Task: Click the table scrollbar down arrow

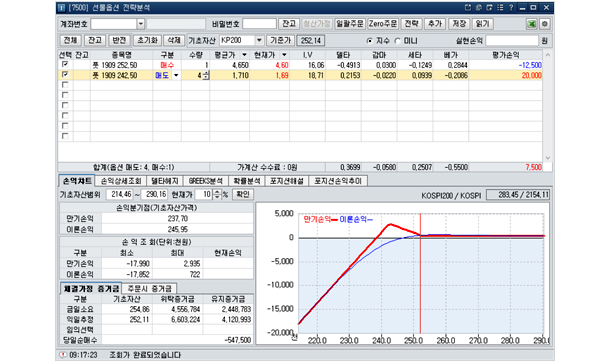Action: coord(547,158)
